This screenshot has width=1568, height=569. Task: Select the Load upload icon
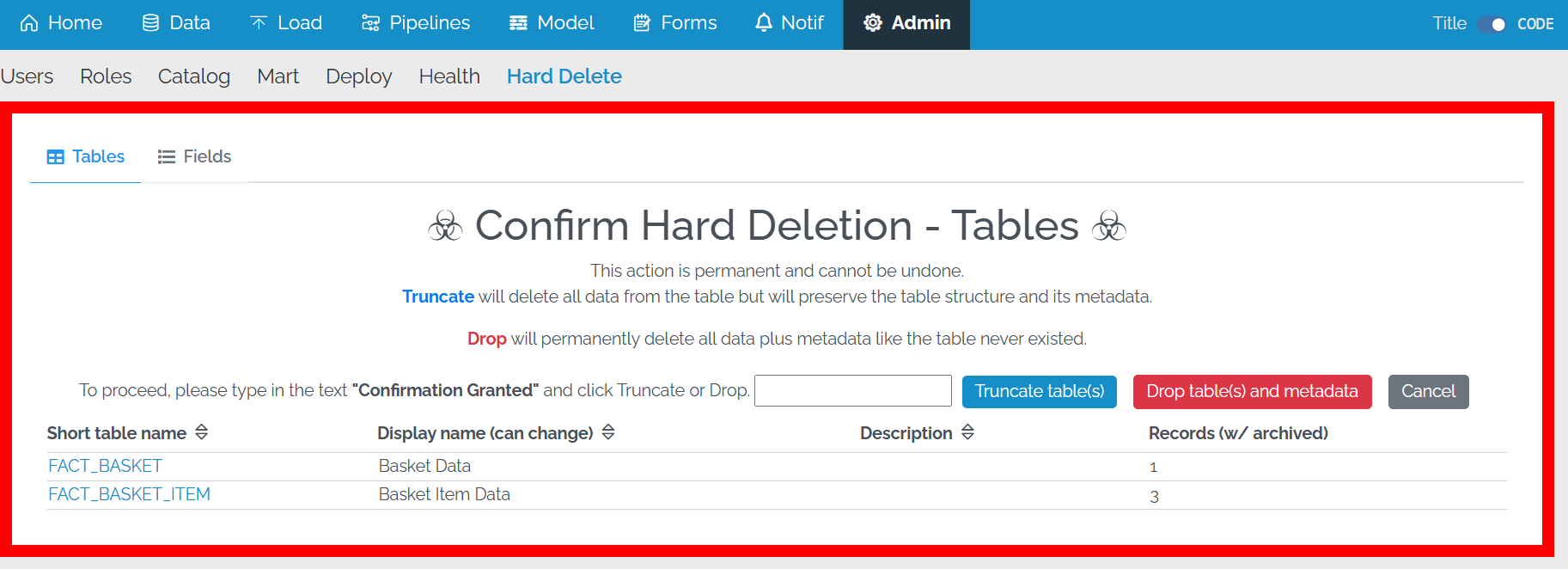coord(257,23)
